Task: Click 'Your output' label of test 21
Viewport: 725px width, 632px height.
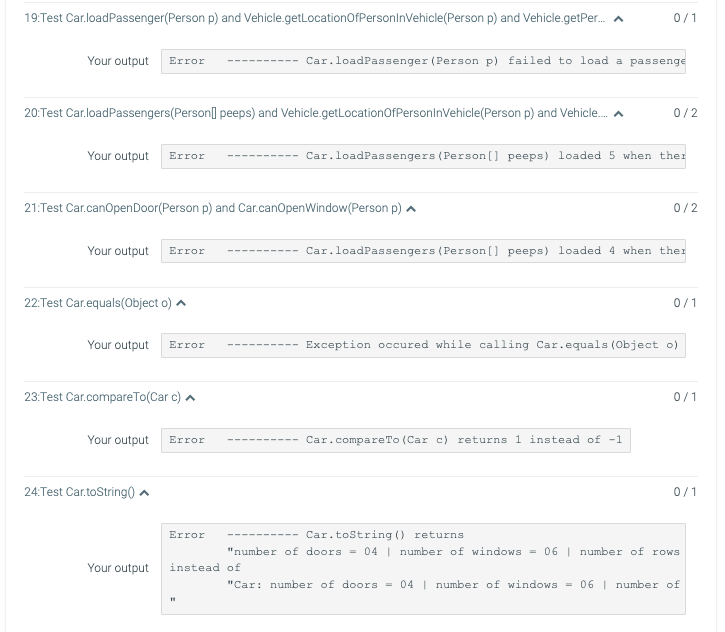Action: [x=118, y=251]
